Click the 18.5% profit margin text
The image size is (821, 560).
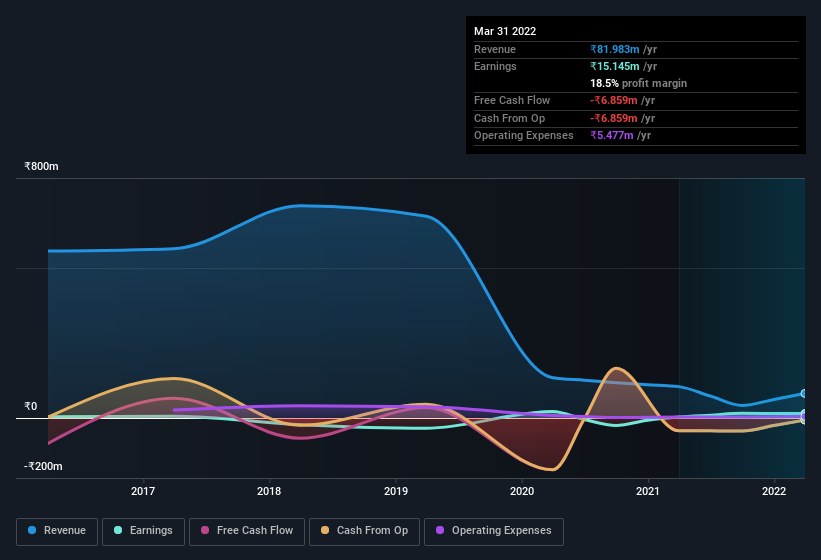pyautogui.click(x=638, y=83)
